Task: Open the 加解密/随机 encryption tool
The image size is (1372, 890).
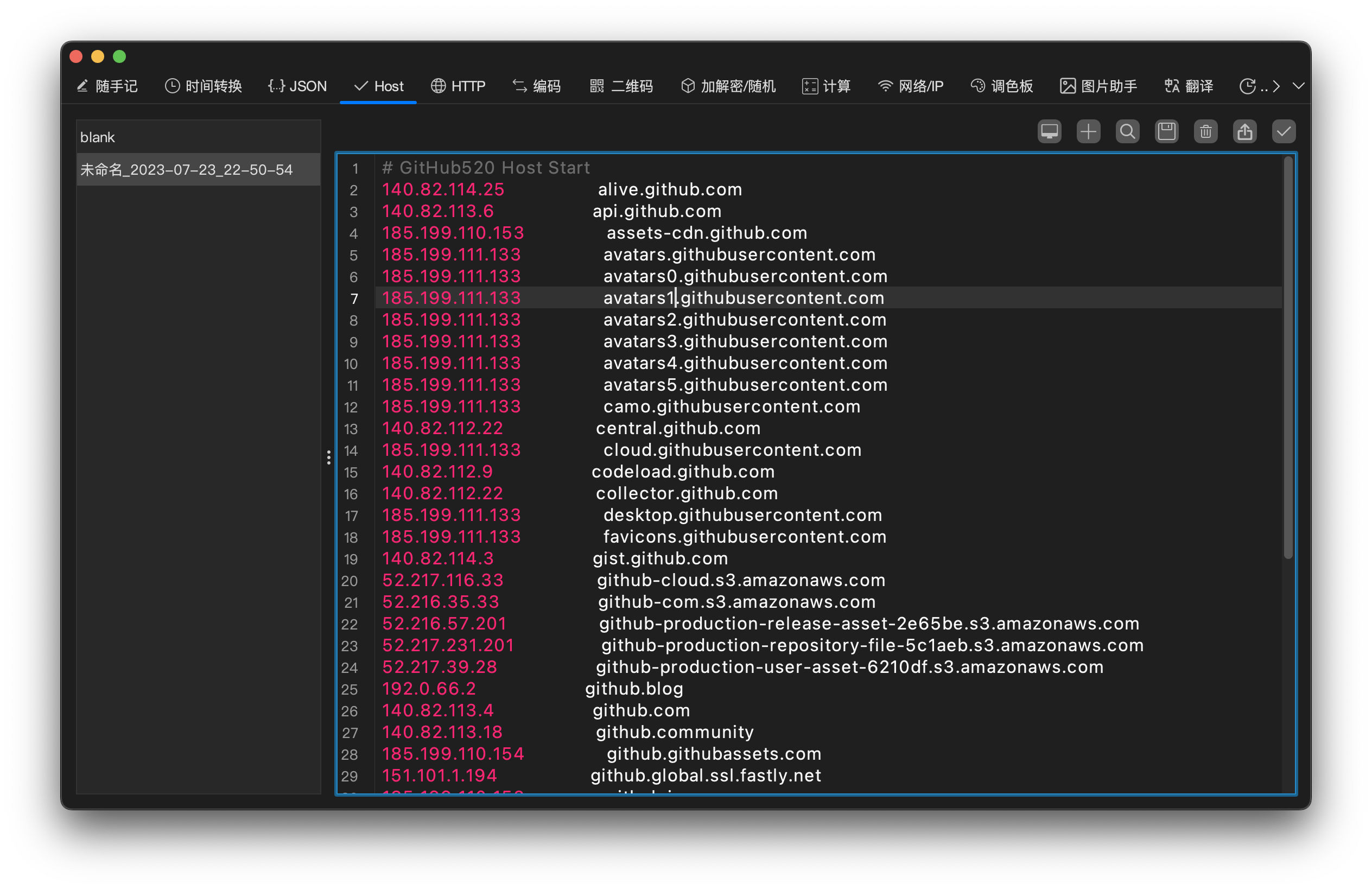Action: [727, 85]
